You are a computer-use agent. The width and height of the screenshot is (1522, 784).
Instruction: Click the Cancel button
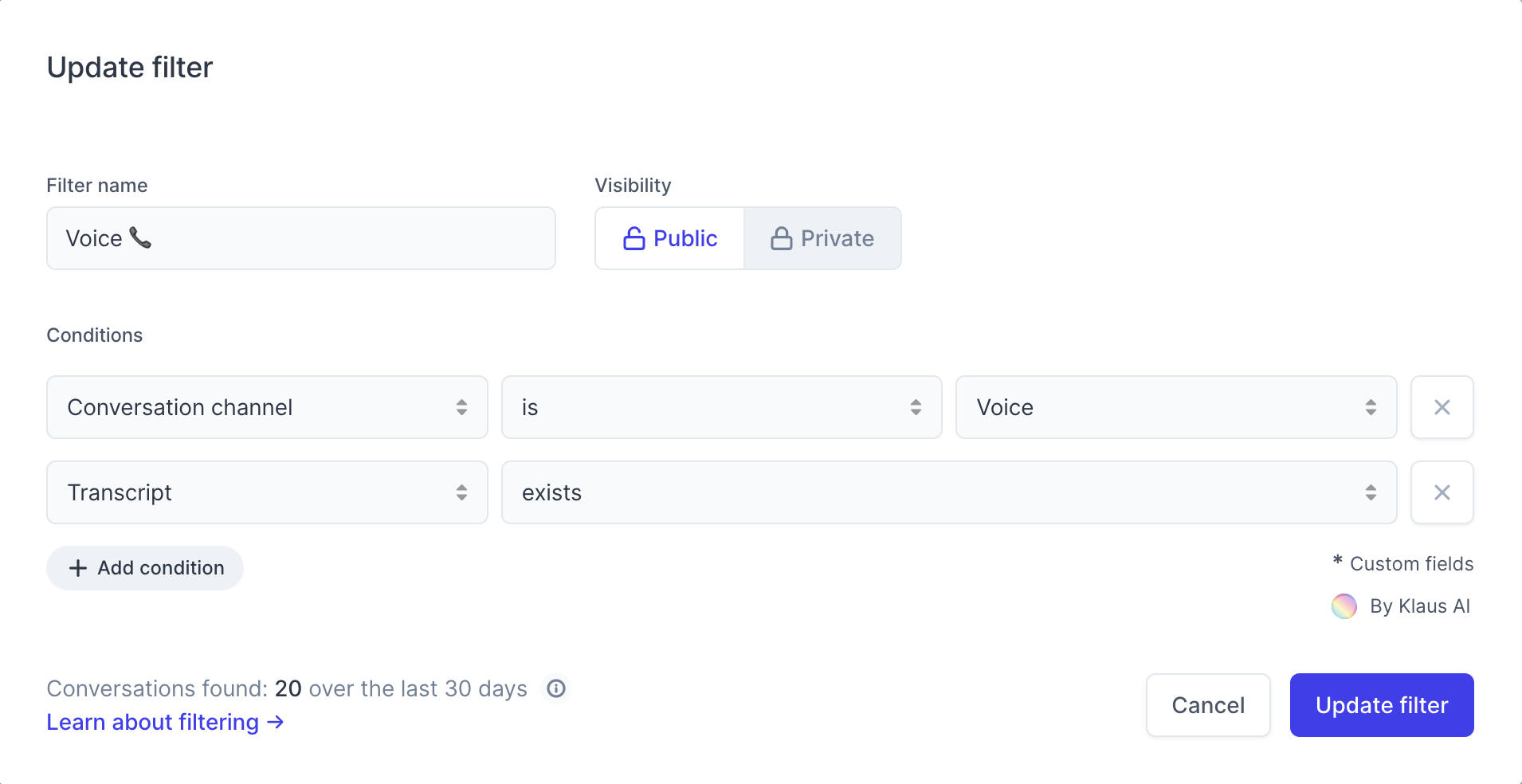1208,705
